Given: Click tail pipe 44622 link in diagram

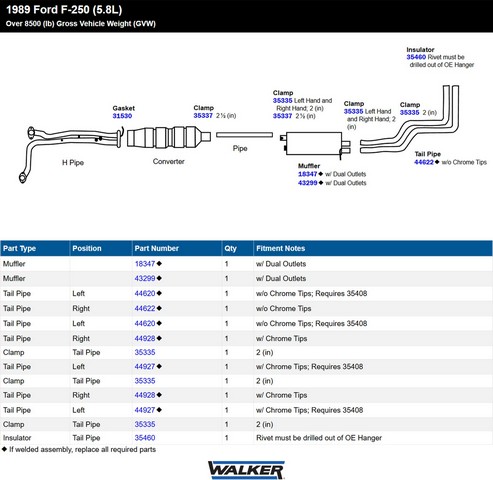Looking at the screenshot, I should (424, 162).
